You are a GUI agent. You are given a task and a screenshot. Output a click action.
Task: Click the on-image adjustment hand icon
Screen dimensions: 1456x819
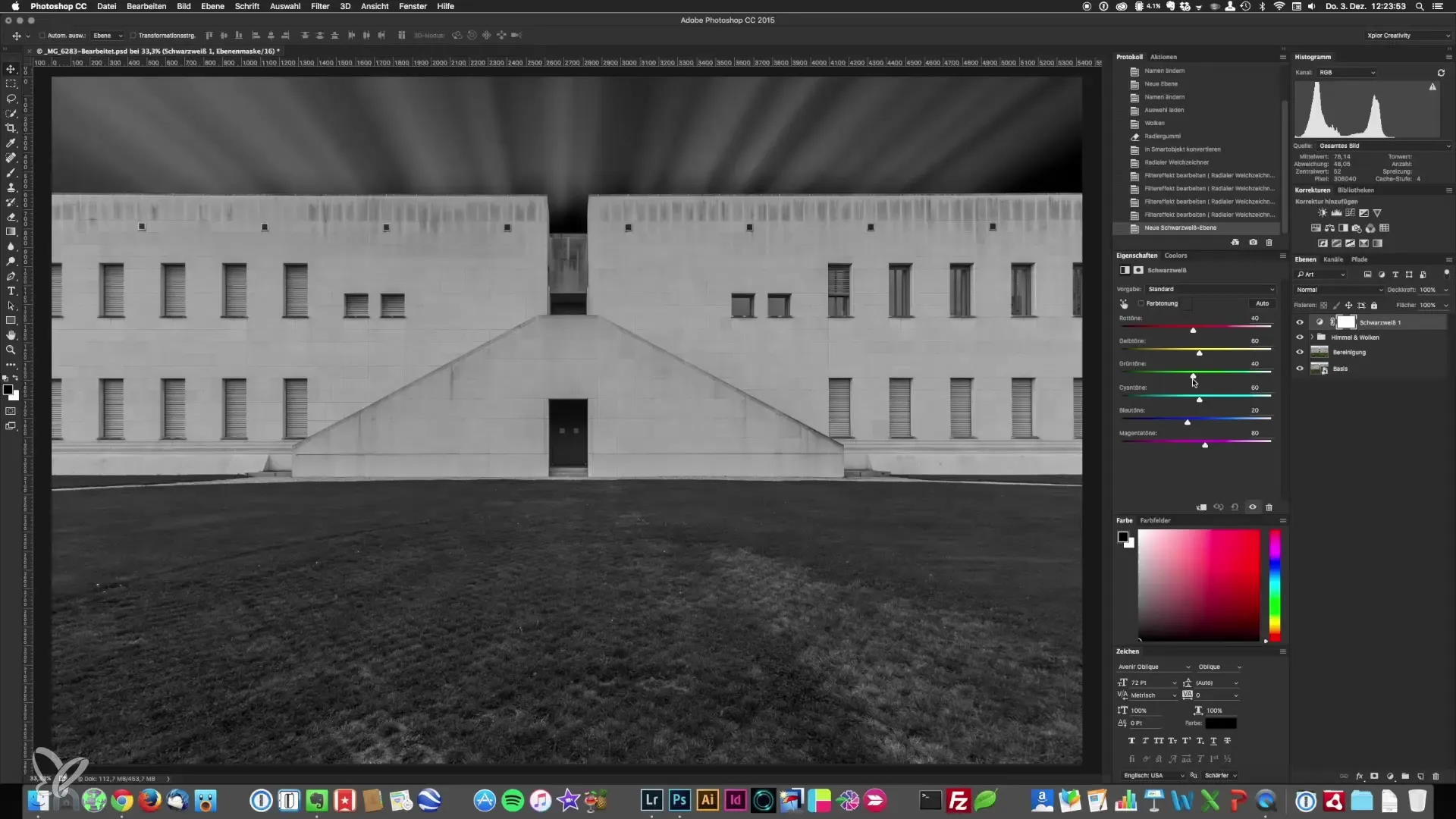pos(1124,304)
